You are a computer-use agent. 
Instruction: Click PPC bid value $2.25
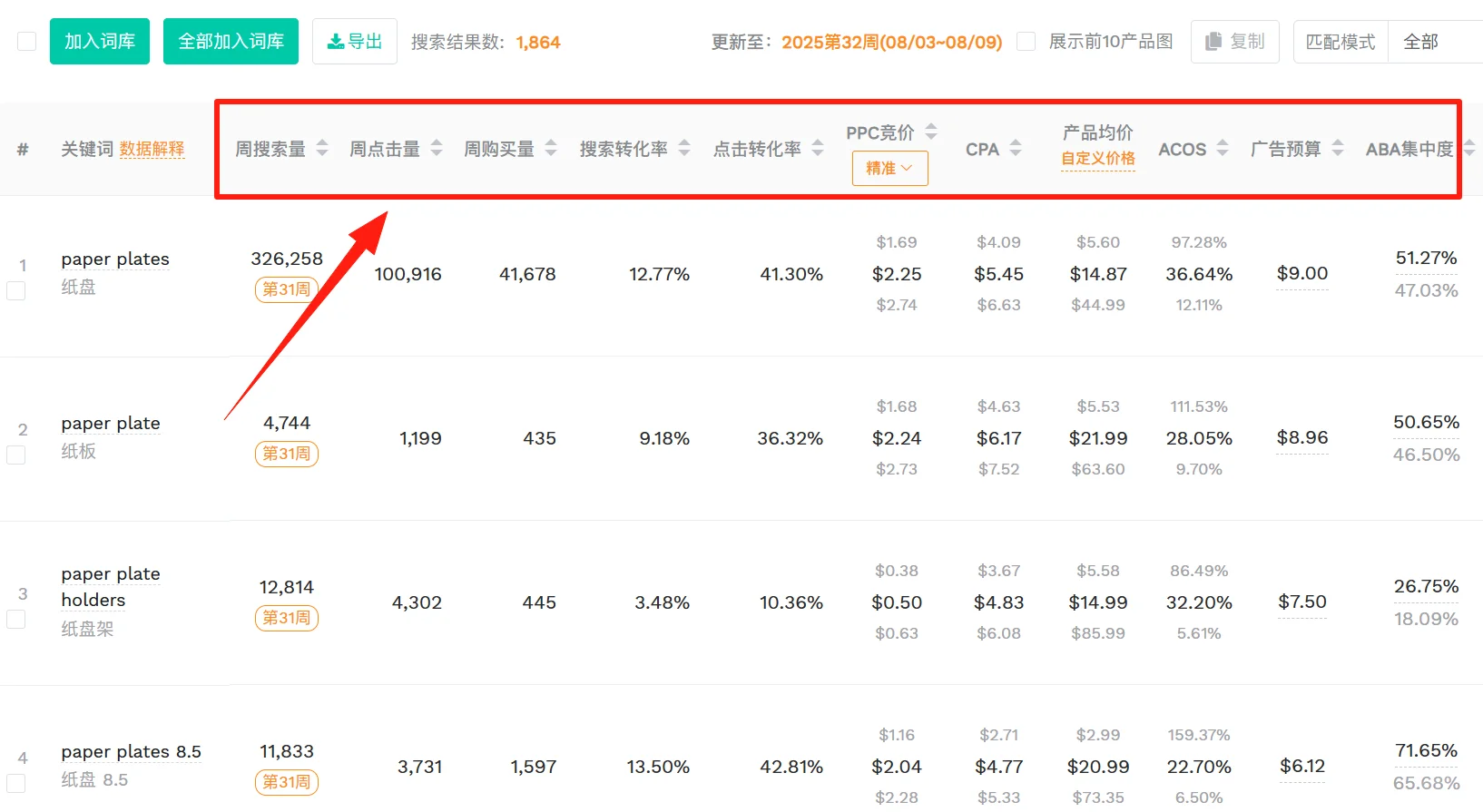click(897, 274)
